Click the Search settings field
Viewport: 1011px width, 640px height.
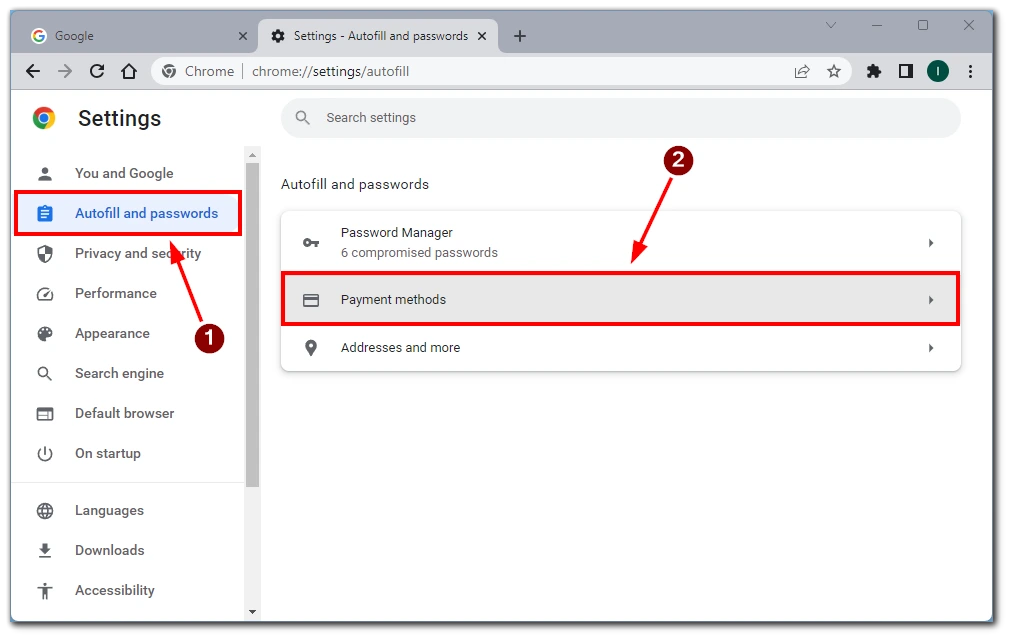(x=621, y=118)
